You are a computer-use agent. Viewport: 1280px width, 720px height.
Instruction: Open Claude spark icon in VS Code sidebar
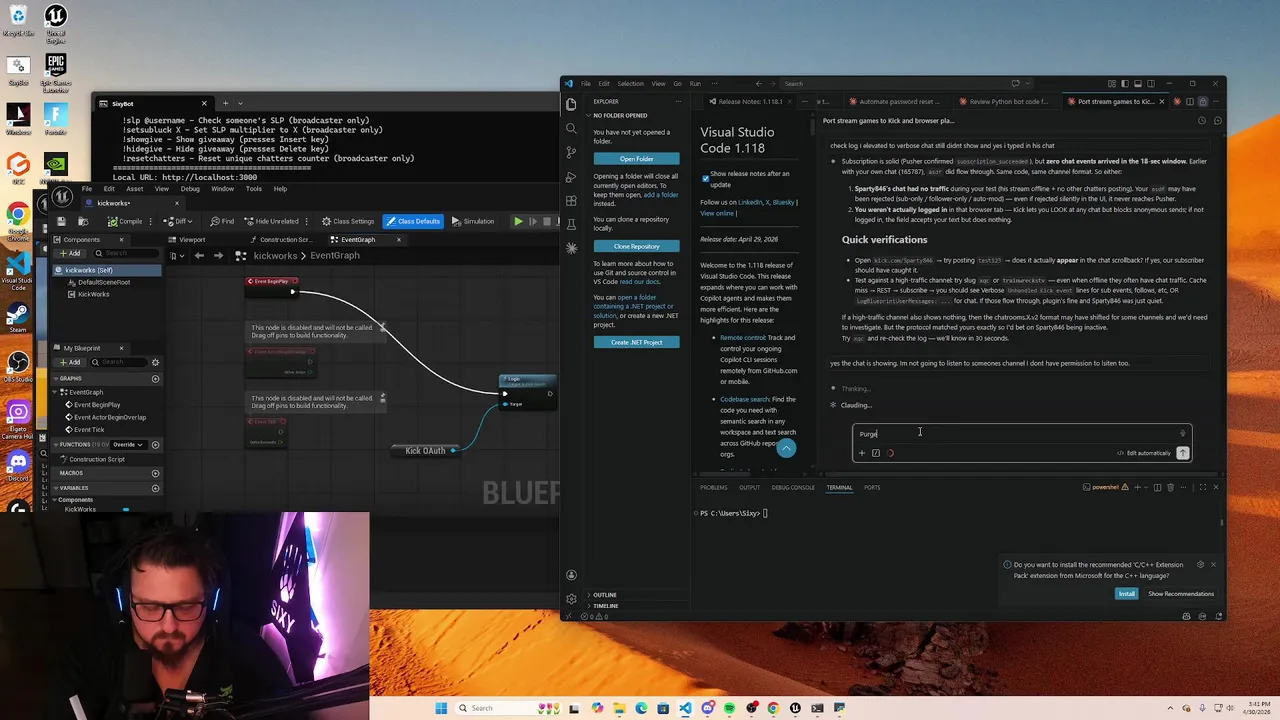pos(571,248)
